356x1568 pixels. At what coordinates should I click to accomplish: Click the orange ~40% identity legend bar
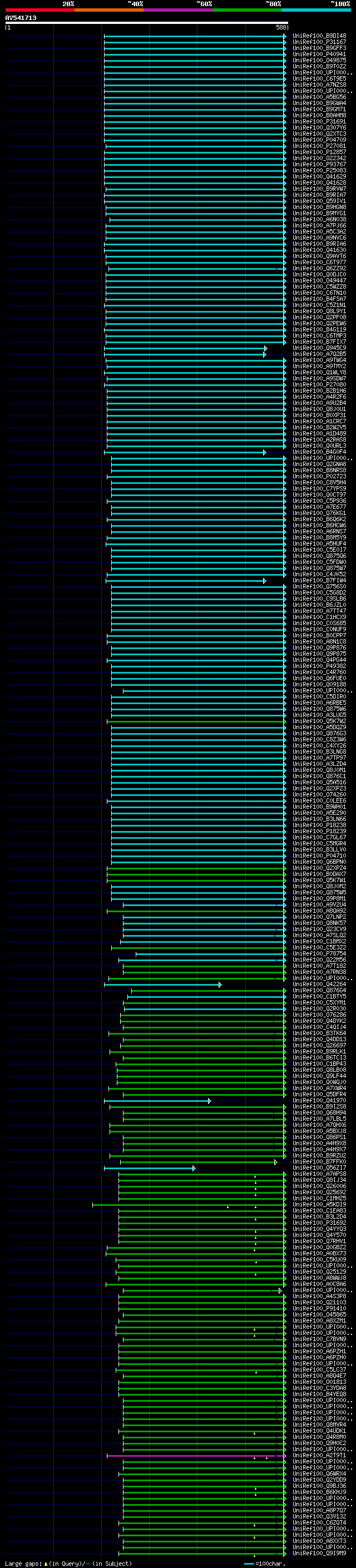[x=109, y=10]
